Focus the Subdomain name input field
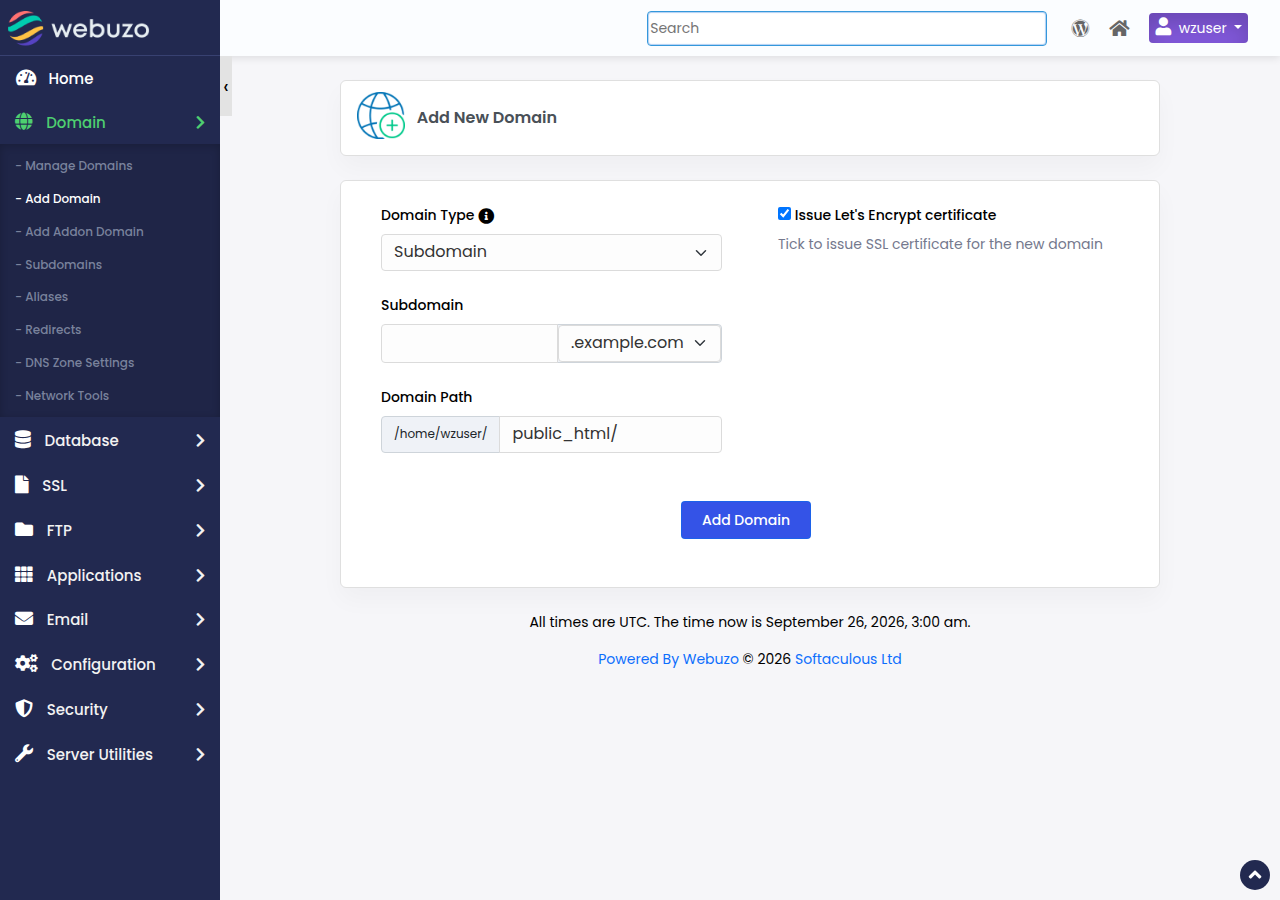 [x=469, y=343]
